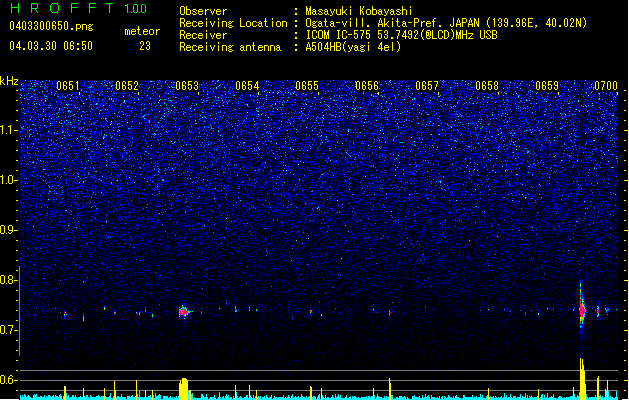Click the Receiving antenna label
The image size is (629, 400).
click(230, 47)
